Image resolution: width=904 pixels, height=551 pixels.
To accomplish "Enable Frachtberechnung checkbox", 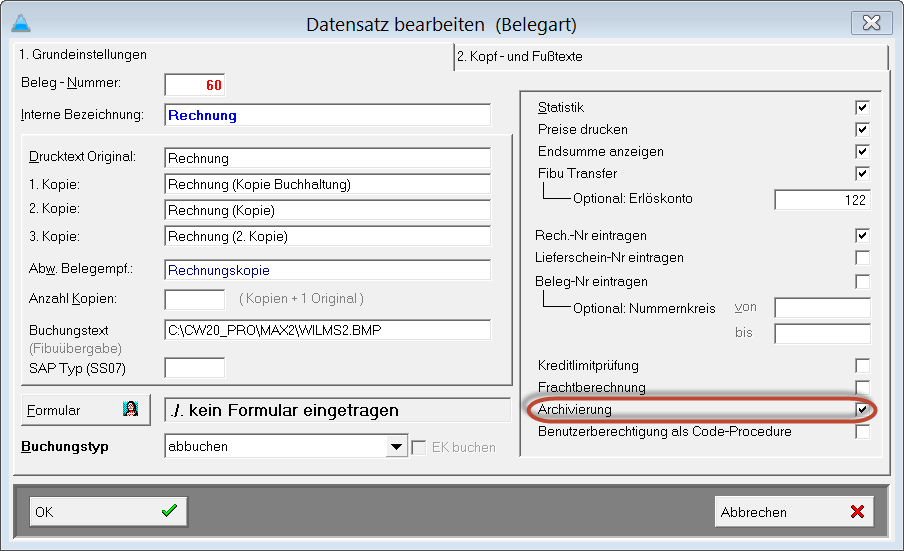I will [861, 388].
